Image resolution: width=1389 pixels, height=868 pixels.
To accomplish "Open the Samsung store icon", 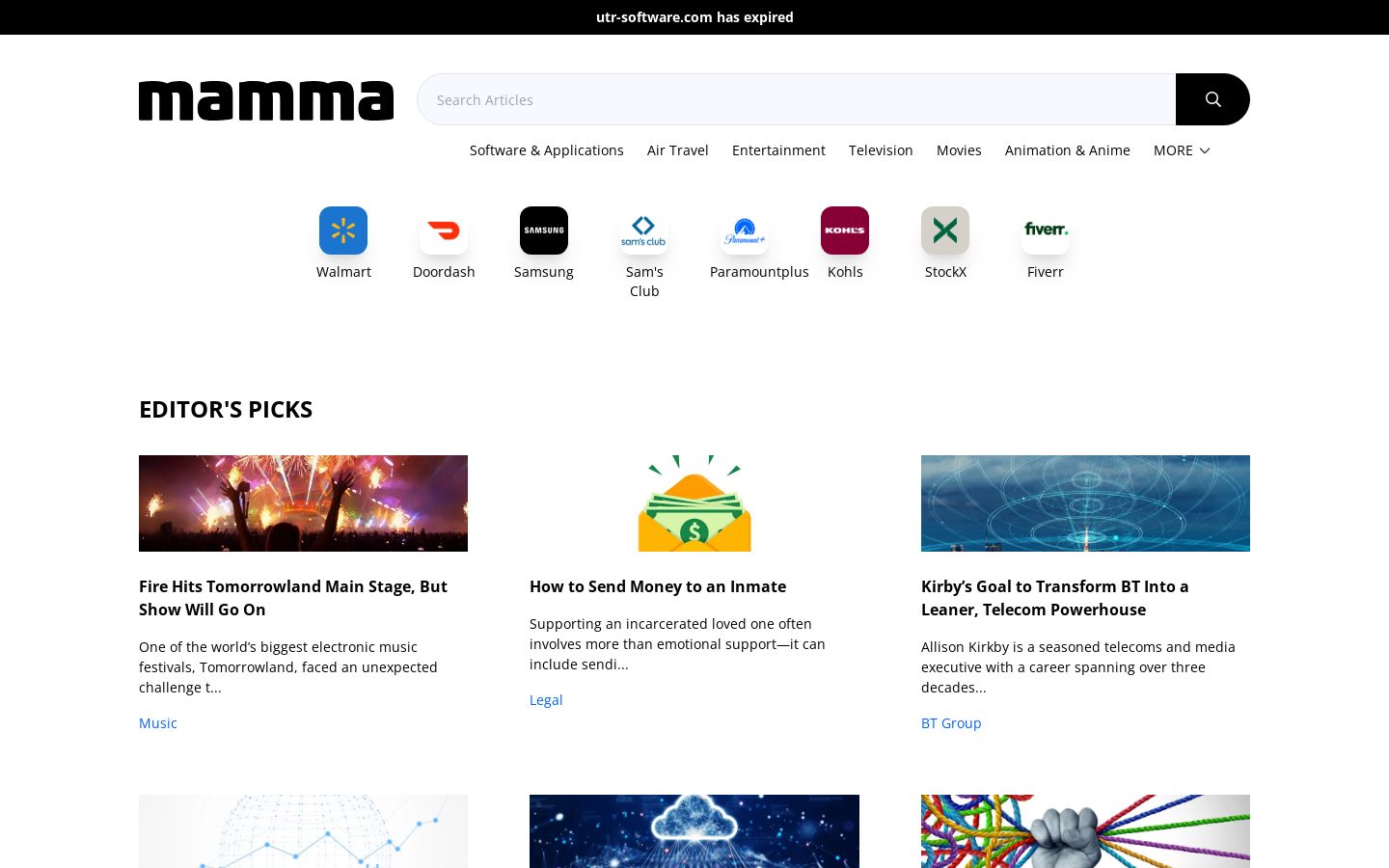I will [x=544, y=231].
